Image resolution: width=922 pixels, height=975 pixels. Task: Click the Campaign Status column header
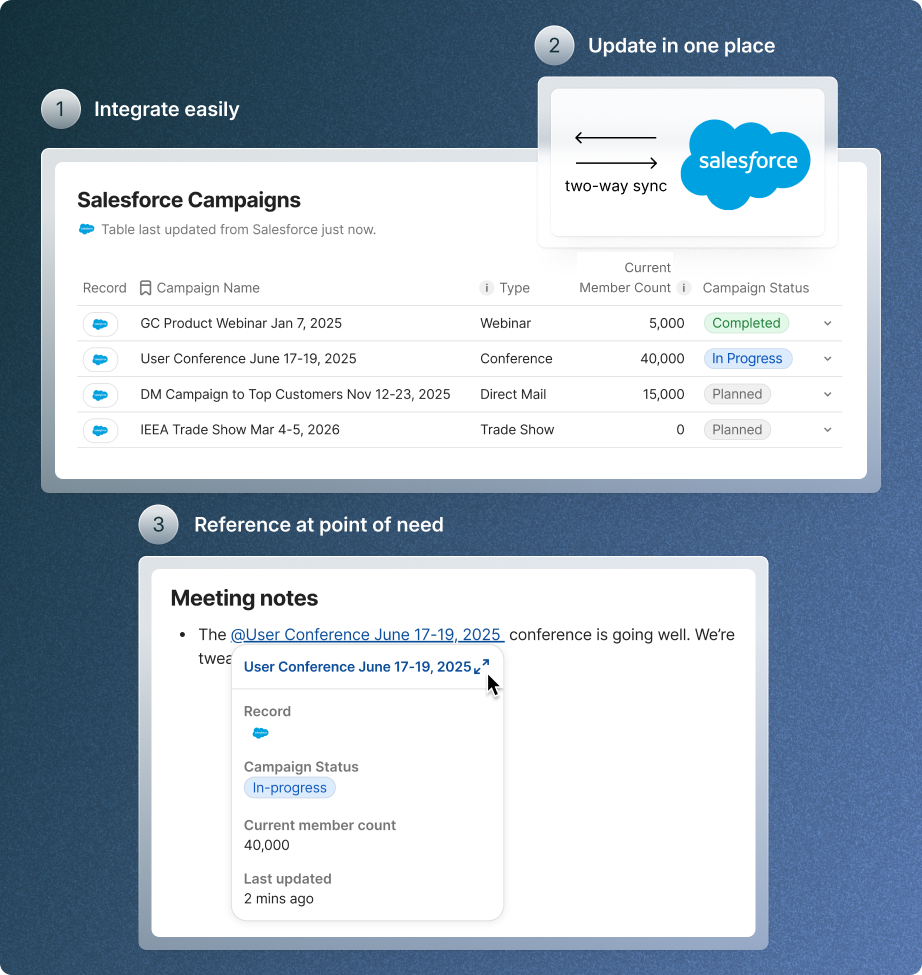(x=756, y=288)
